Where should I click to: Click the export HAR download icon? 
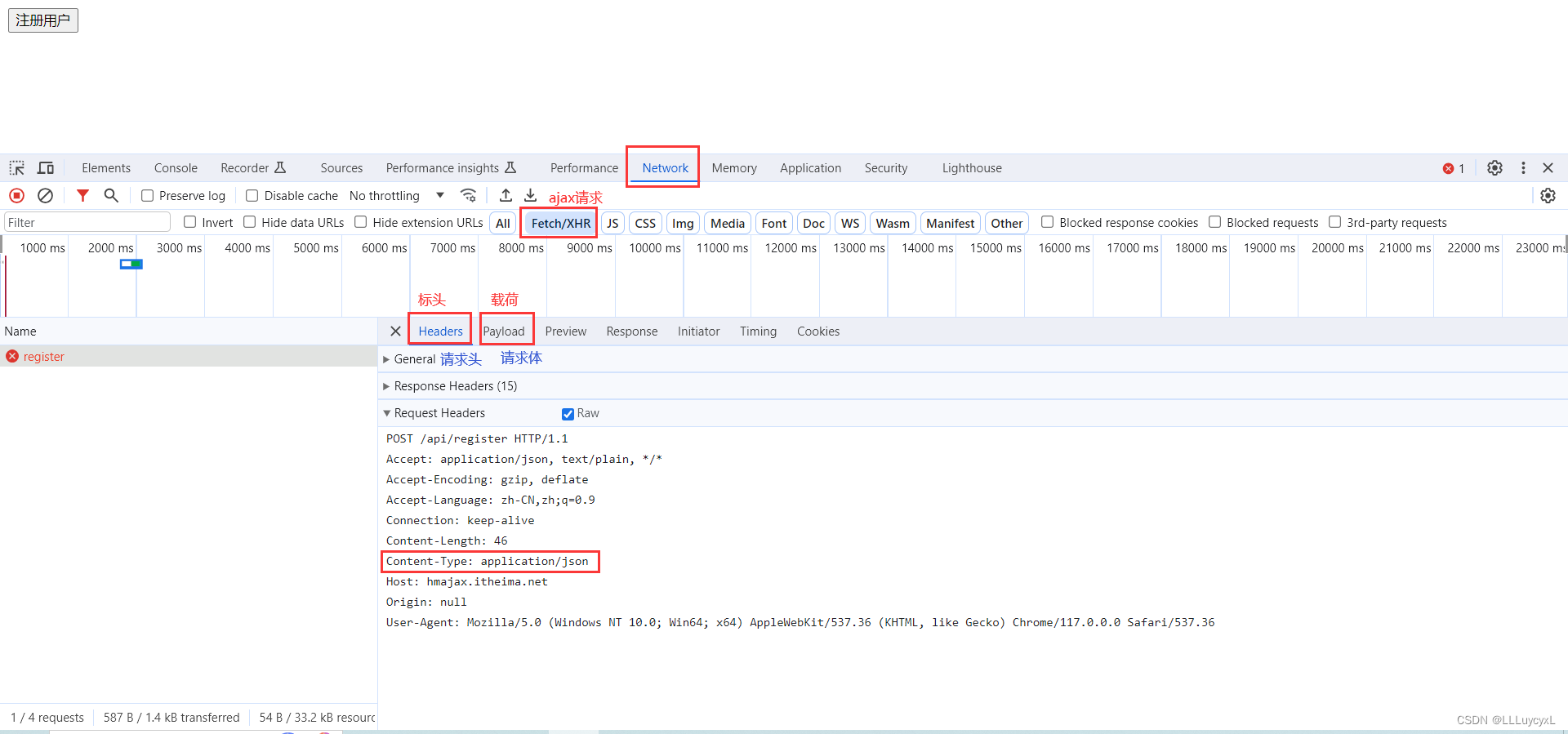click(x=531, y=196)
